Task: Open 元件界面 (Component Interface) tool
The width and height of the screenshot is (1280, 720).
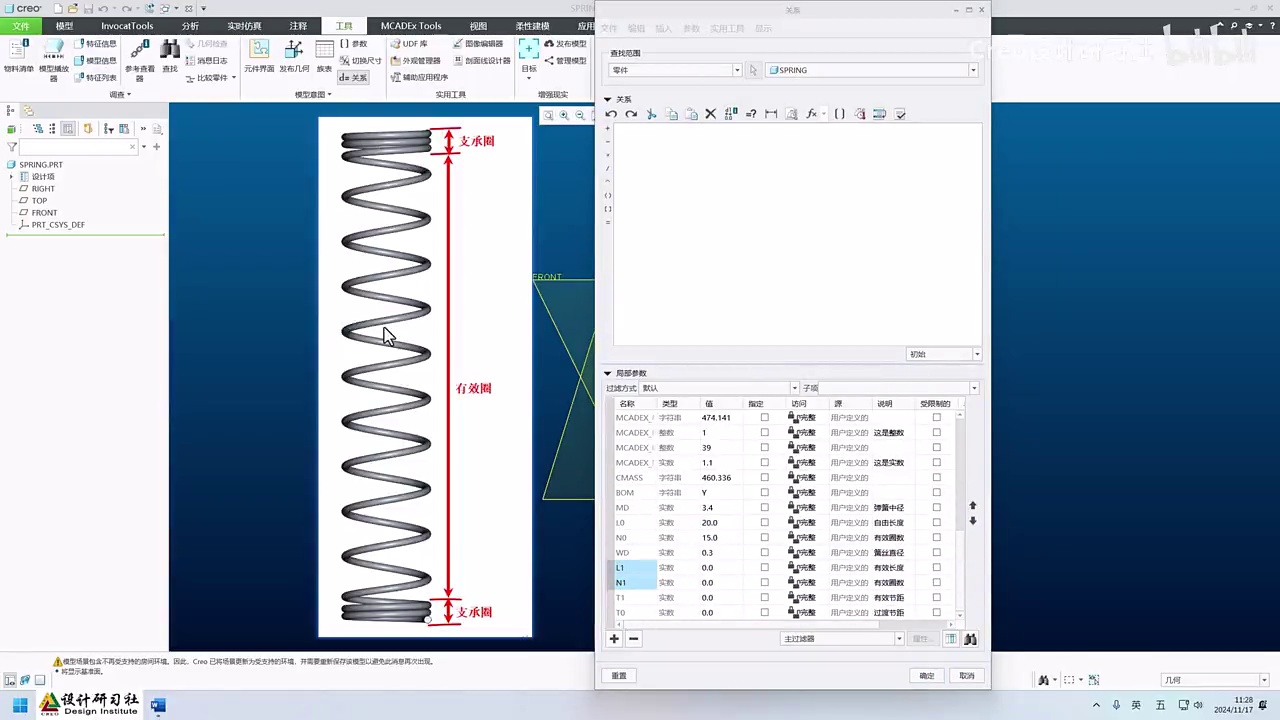Action: tap(259, 56)
